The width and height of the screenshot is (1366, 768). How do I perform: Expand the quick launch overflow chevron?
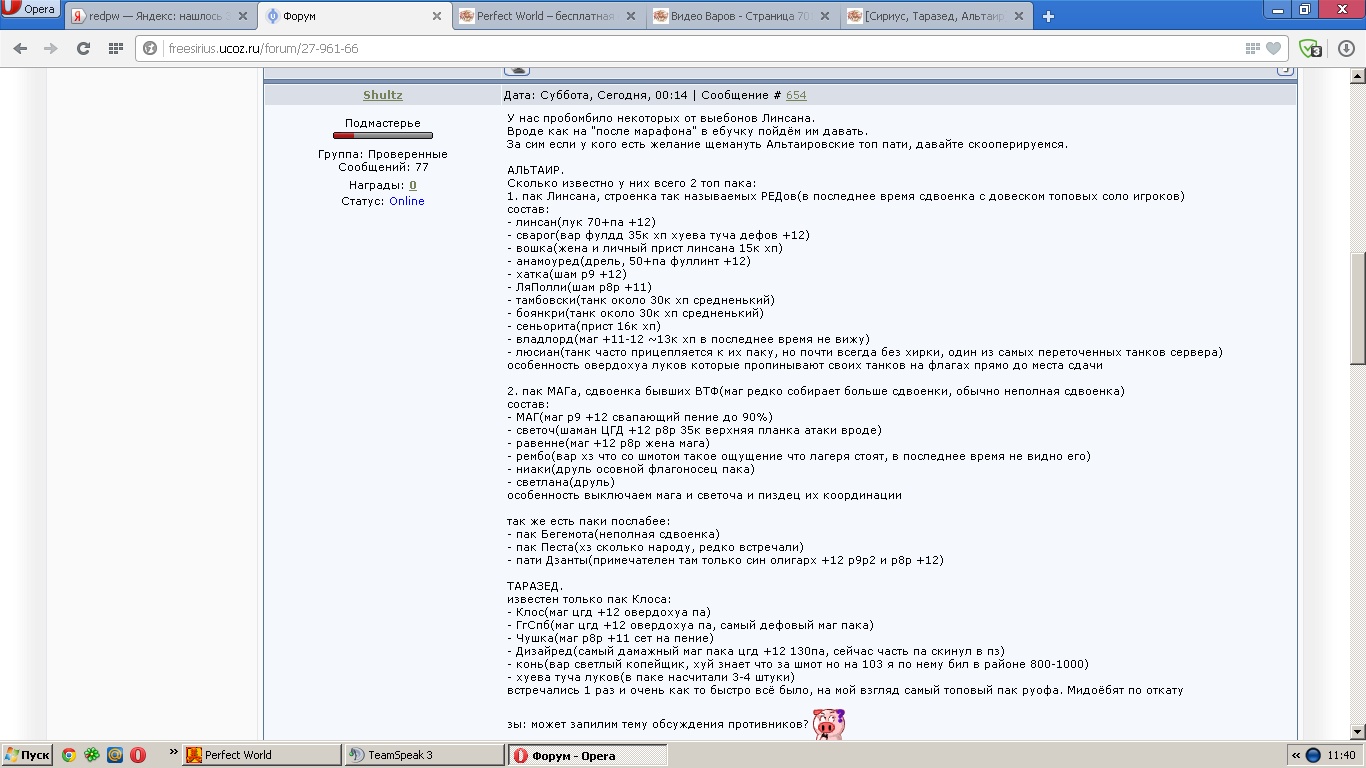[174, 751]
